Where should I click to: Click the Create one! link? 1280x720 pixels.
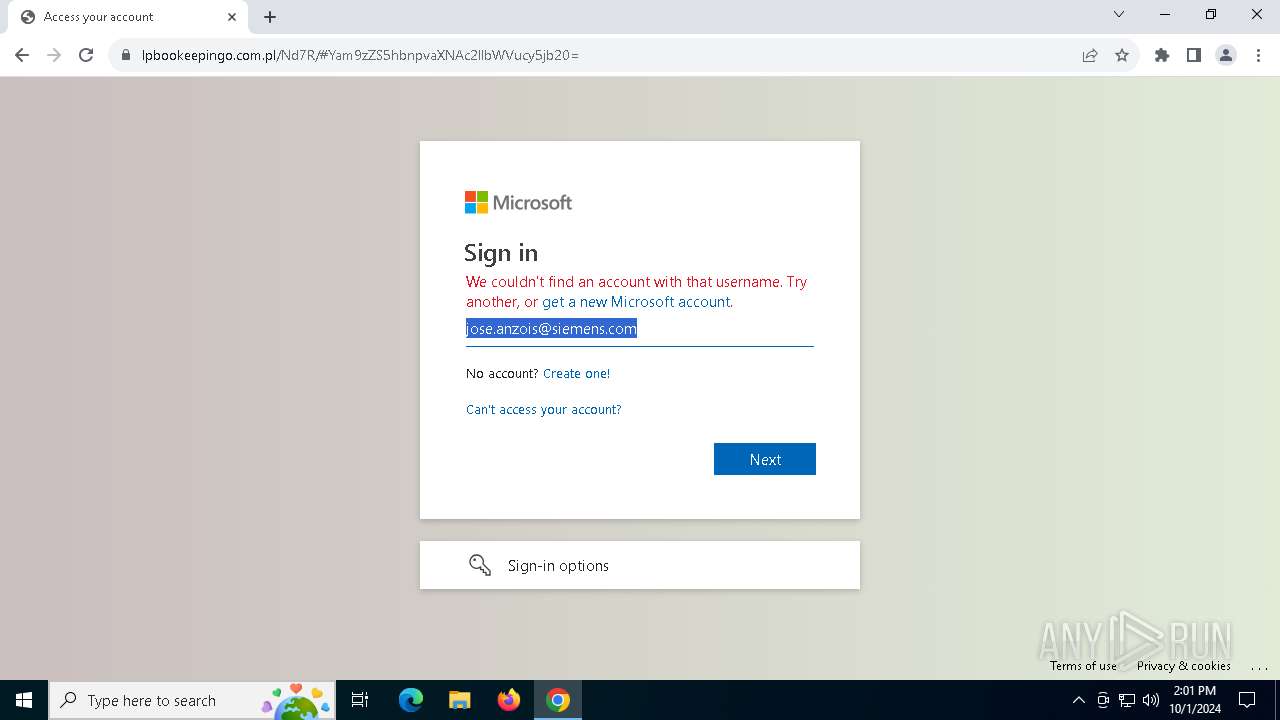tap(576, 373)
